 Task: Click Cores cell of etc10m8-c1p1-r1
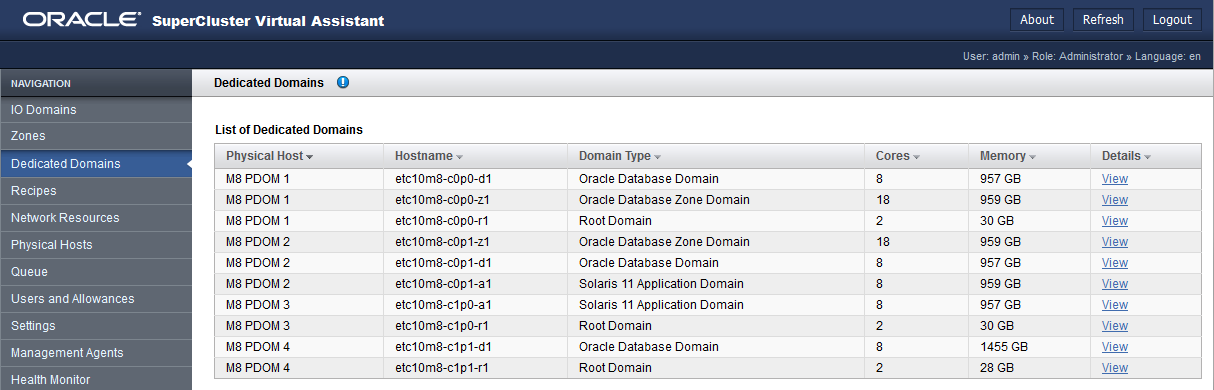(916, 368)
